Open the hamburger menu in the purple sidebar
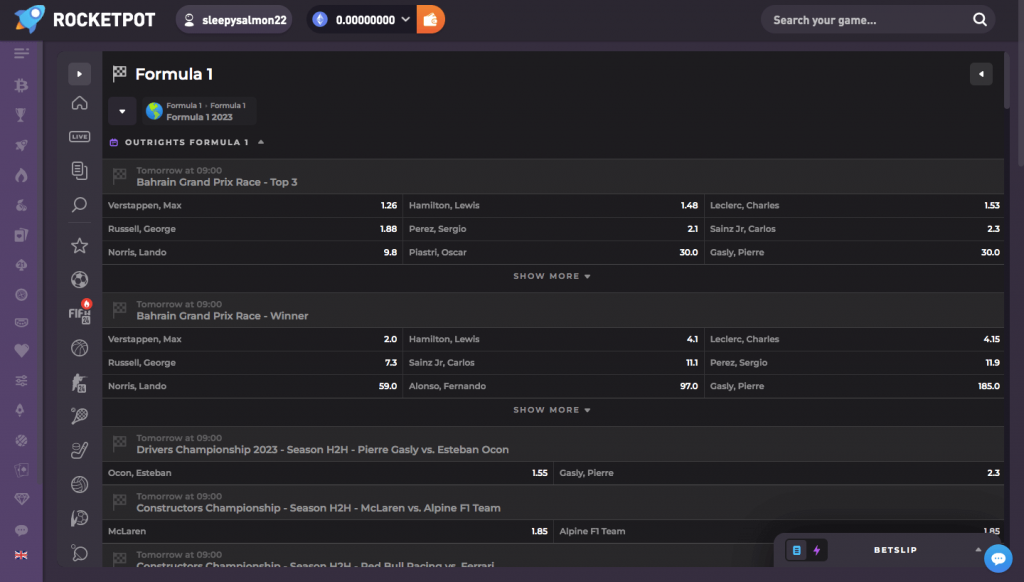The width and height of the screenshot is (1024, 582). [22, 53]
